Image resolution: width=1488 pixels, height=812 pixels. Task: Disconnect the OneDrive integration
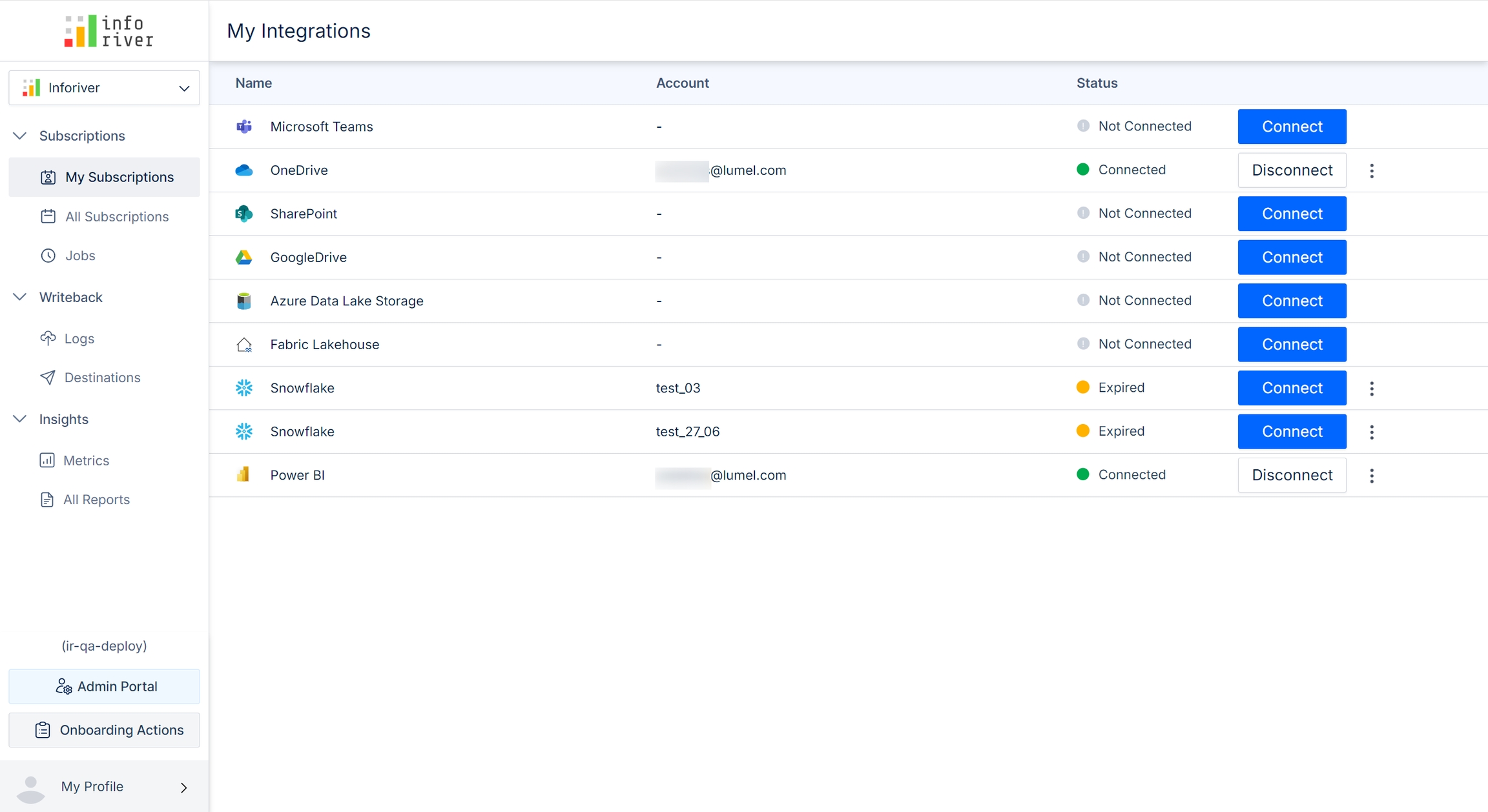point(1292,170)
